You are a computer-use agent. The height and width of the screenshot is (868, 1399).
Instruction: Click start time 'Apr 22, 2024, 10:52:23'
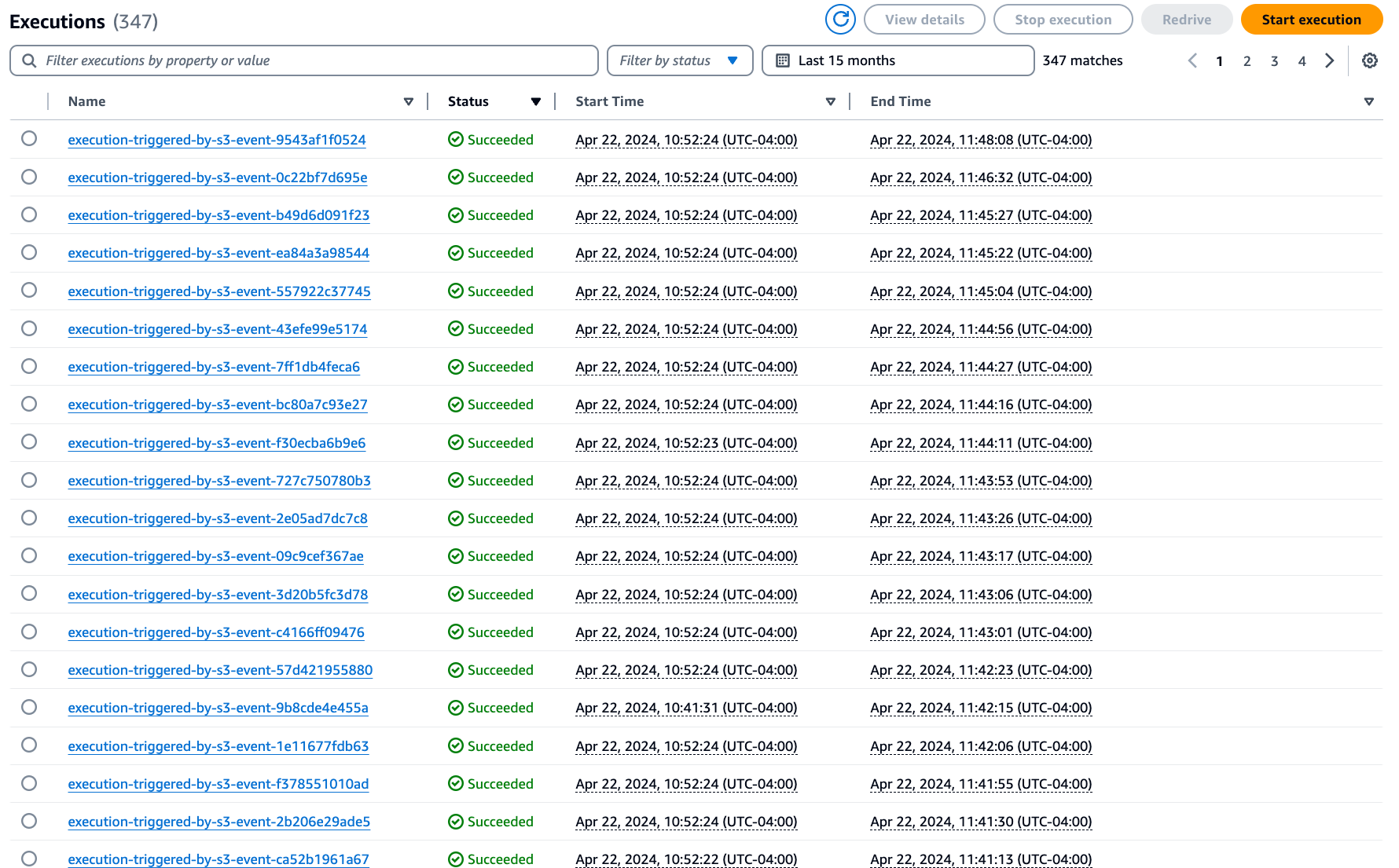(686, 443)
